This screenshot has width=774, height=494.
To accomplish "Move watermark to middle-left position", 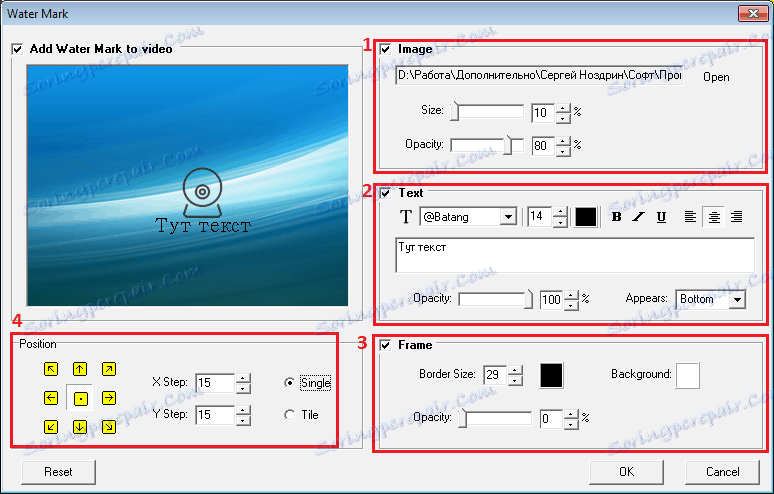I will [x=51, y=398].
